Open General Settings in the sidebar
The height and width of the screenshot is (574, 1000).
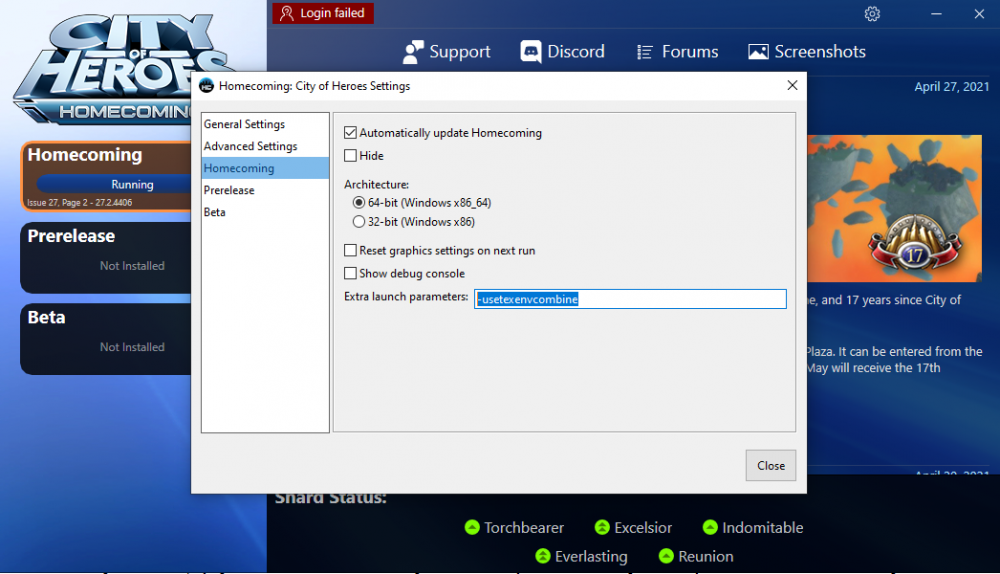point(244,124)
